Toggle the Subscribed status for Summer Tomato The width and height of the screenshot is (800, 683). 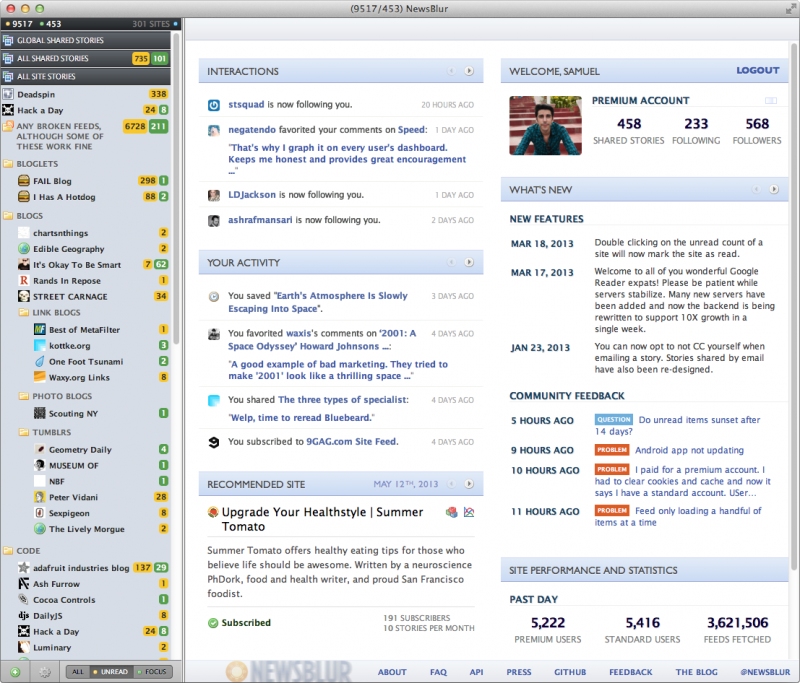[239, 623]
